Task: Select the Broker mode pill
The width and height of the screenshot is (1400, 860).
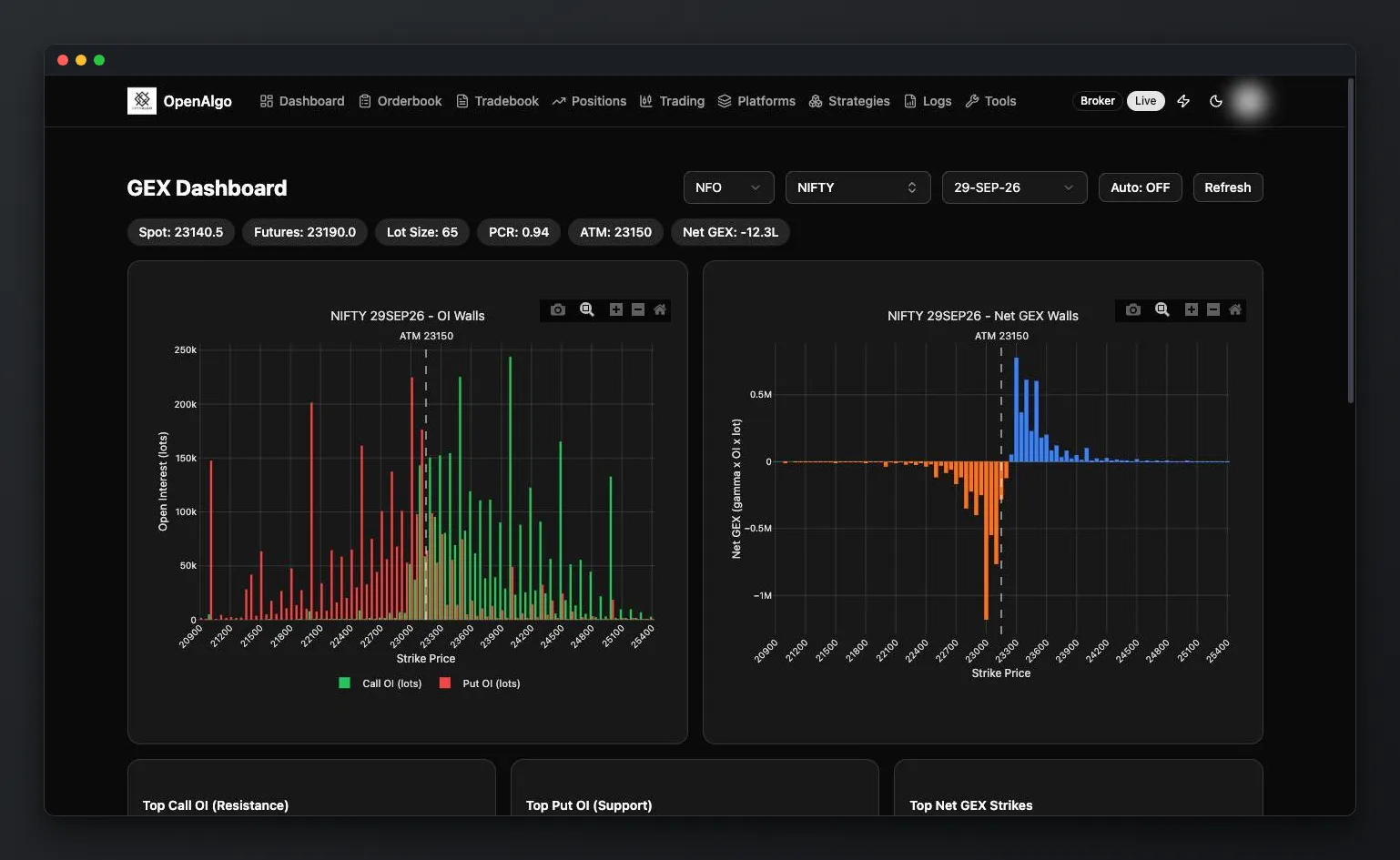Action: tap(1098, 101)
